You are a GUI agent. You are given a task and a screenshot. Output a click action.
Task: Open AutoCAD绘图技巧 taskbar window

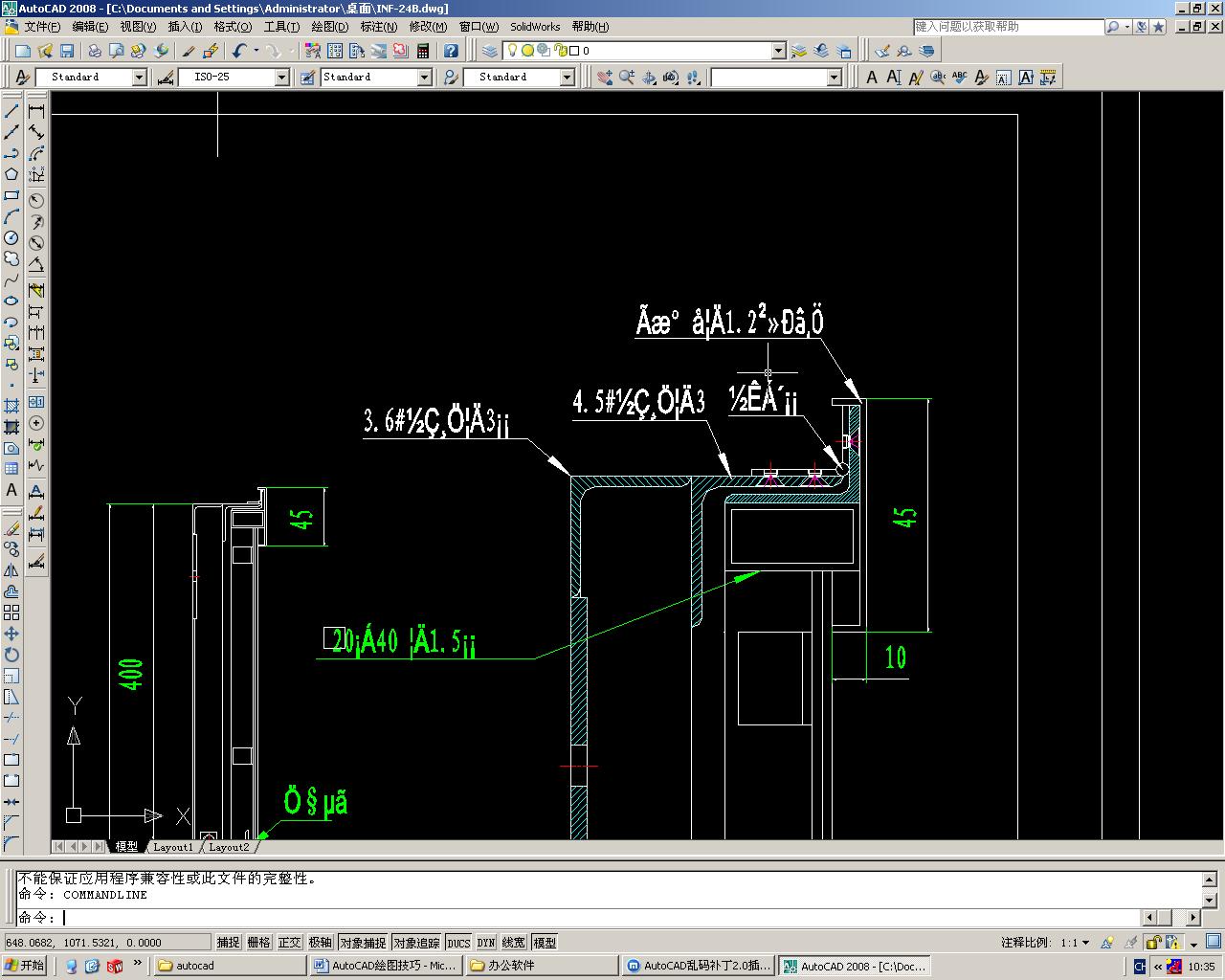click(386, 966)
